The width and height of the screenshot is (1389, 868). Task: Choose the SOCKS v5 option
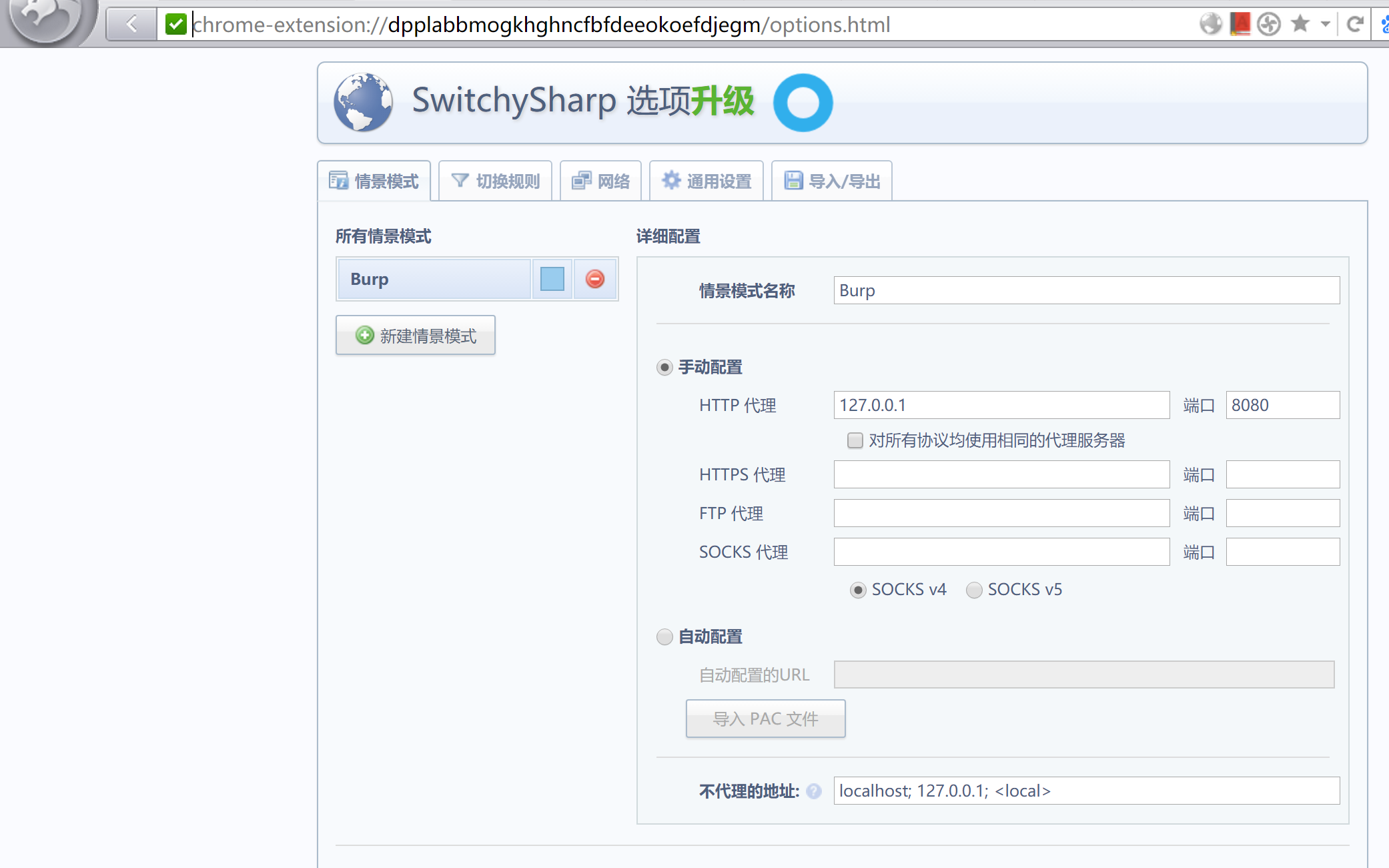[974, 590]
